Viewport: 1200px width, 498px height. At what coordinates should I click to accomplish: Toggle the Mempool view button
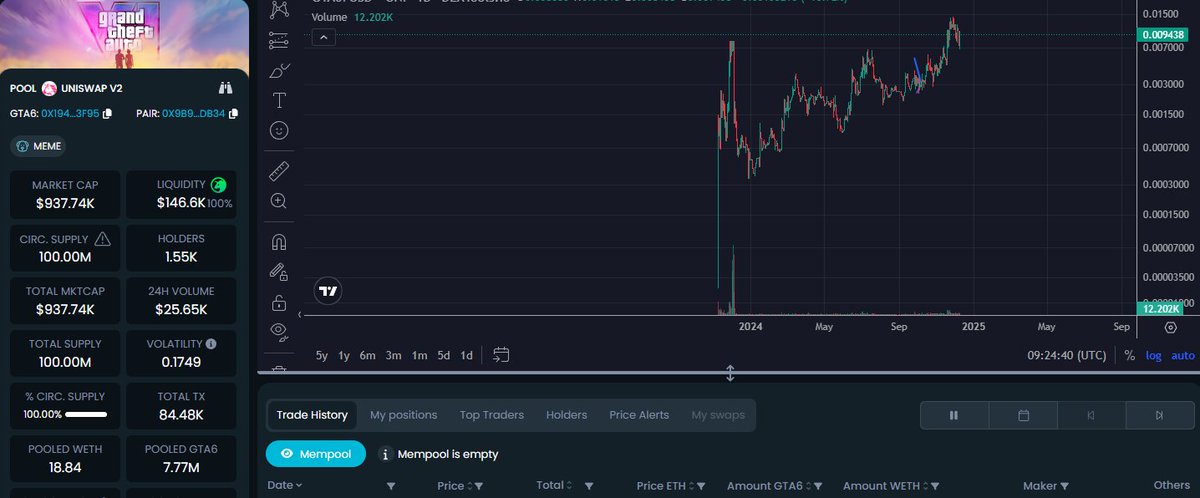pos(316,454)
